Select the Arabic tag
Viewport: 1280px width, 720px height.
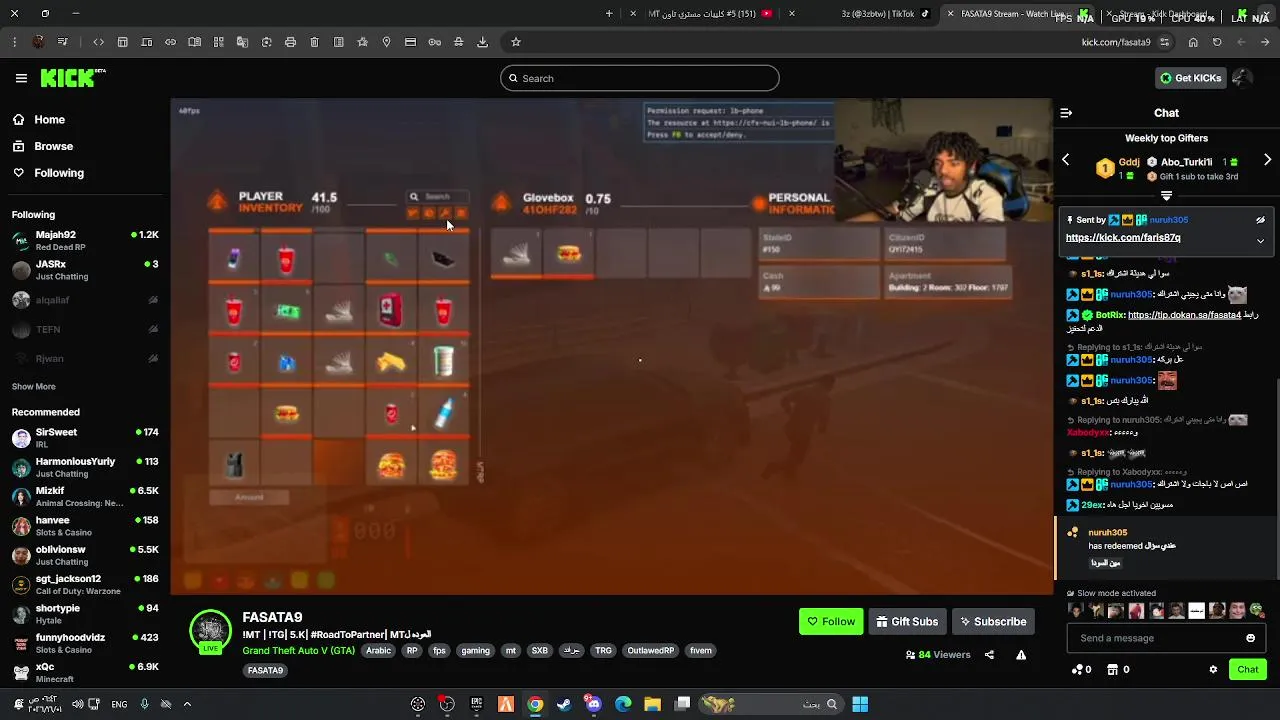379,650
